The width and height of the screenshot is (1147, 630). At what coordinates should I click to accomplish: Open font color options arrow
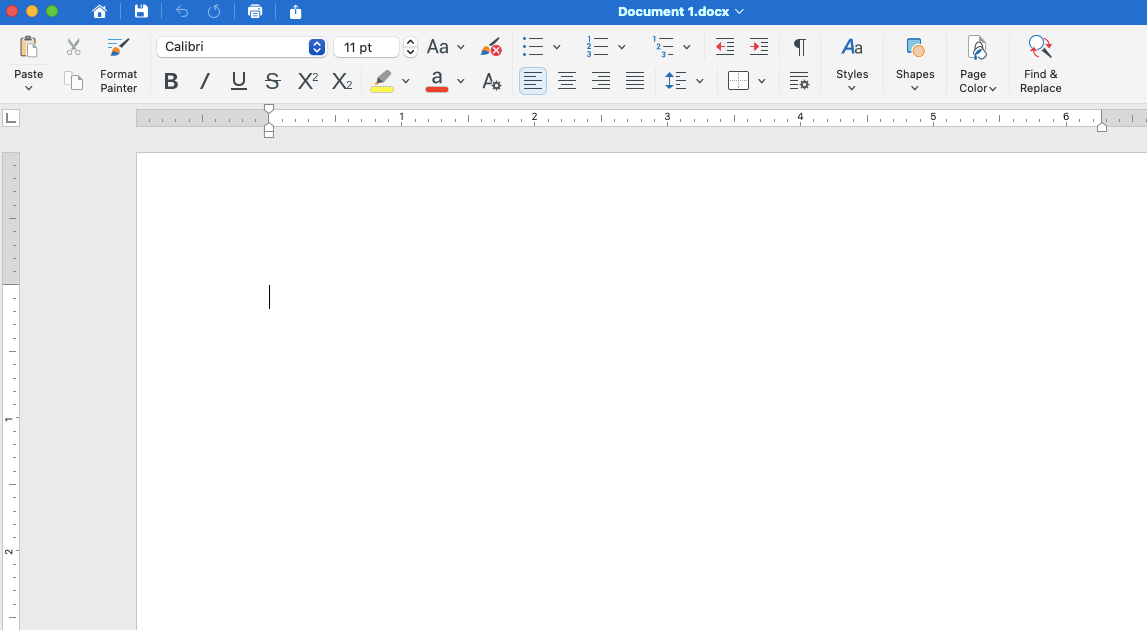[461, 81]
